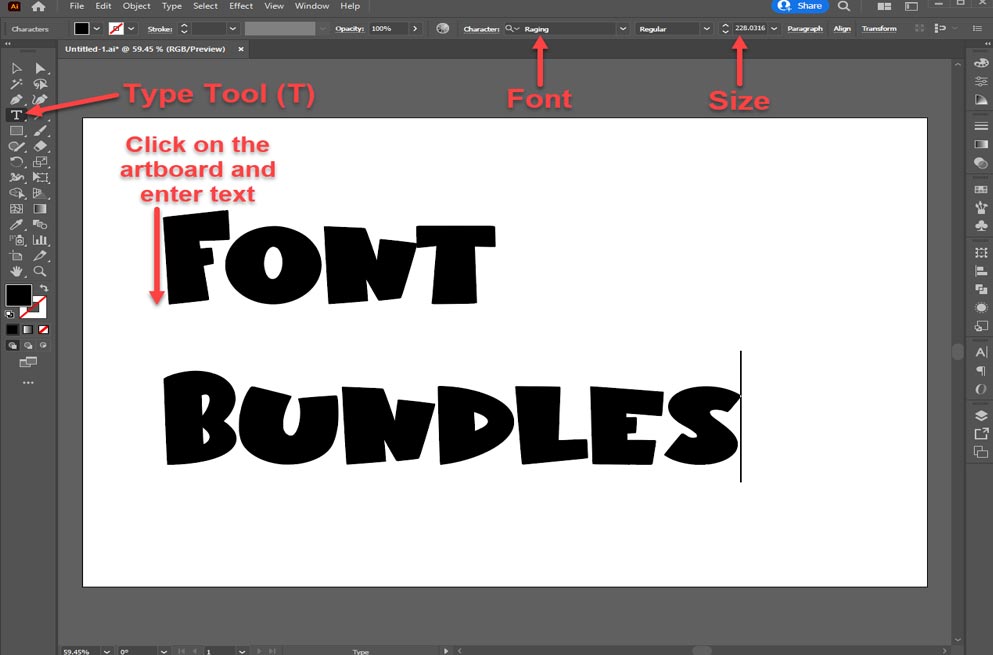
Task: Open the Edit menu
Action: 103,6
